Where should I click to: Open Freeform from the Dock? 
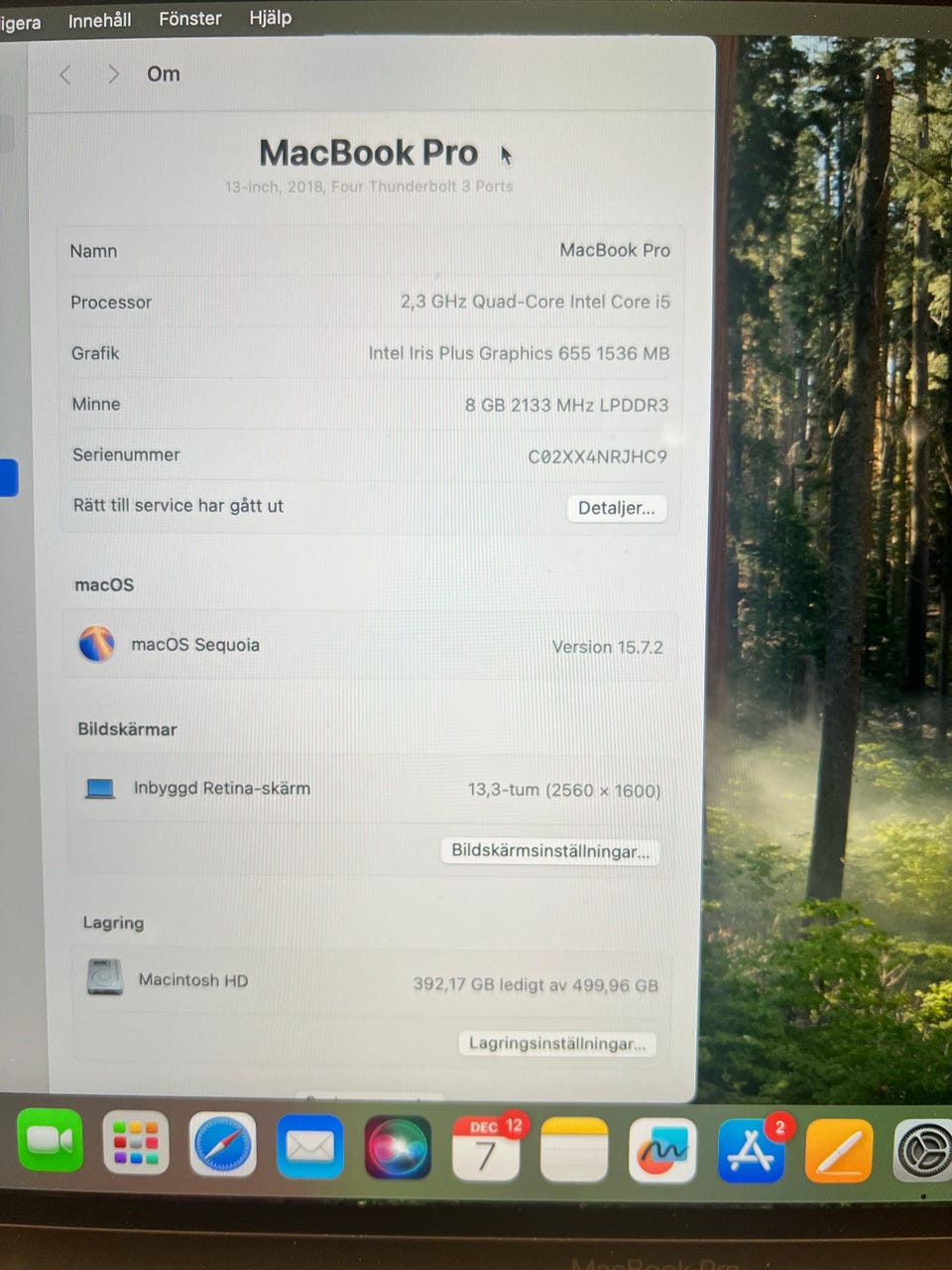tap(662, 1151)
